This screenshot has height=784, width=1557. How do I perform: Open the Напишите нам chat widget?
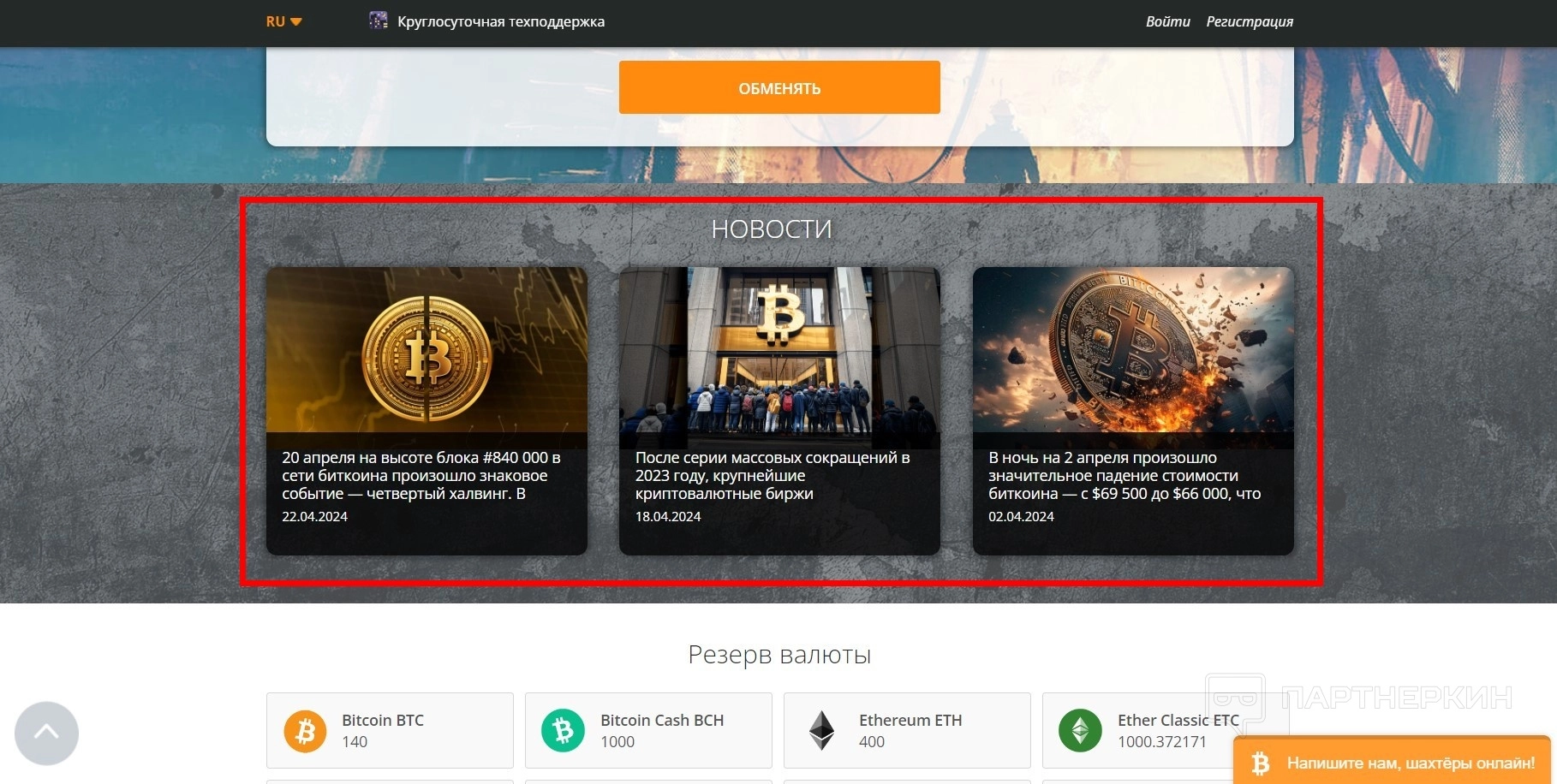(1393, 762)
